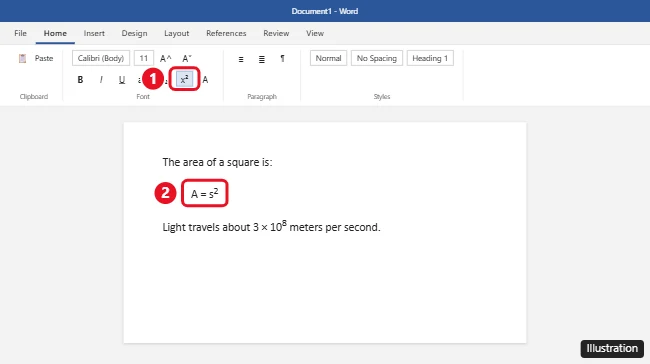
Task: Open the View tab
Action: click(x=315, y=33)
